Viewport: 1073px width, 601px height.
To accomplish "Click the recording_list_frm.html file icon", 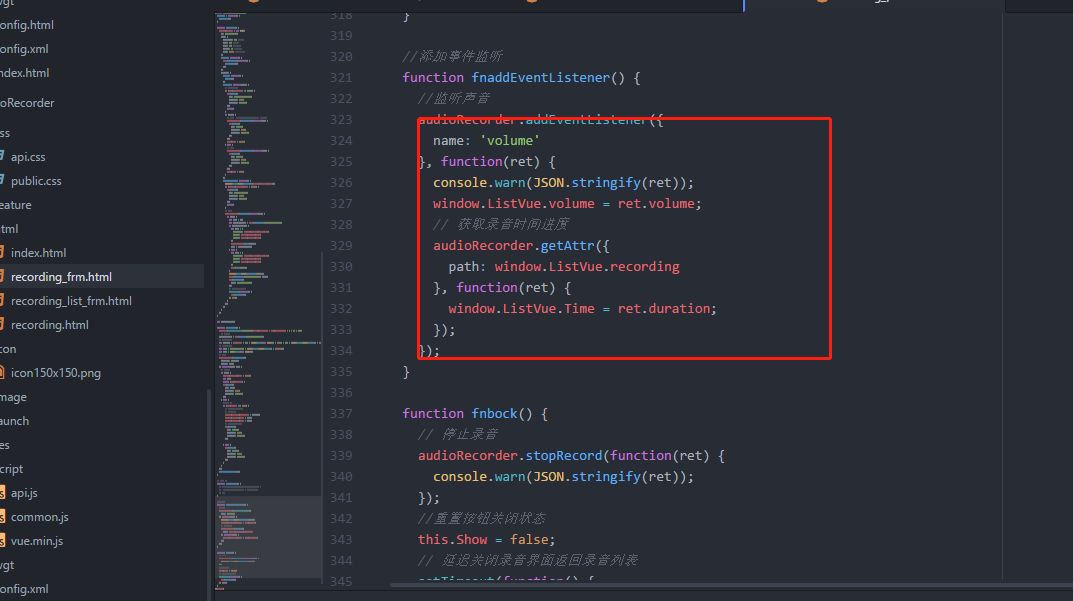I will click(2, 301).
